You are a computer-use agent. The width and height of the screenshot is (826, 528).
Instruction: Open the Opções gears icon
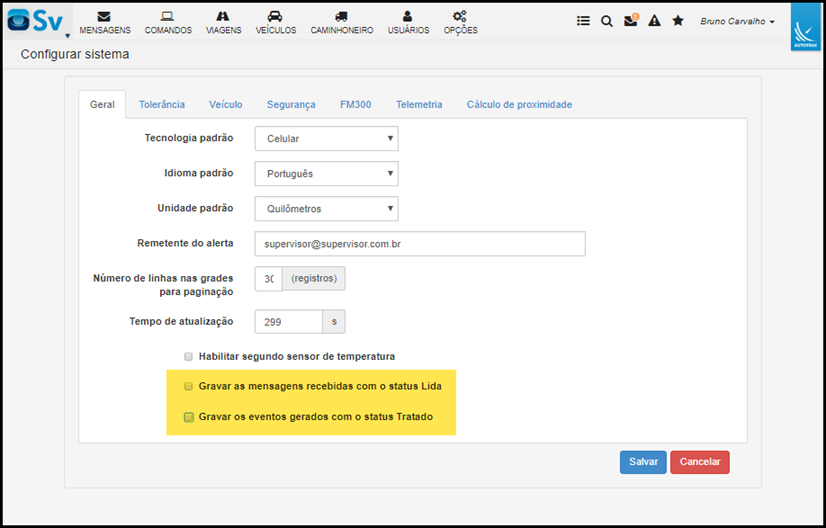coord(460,17)
